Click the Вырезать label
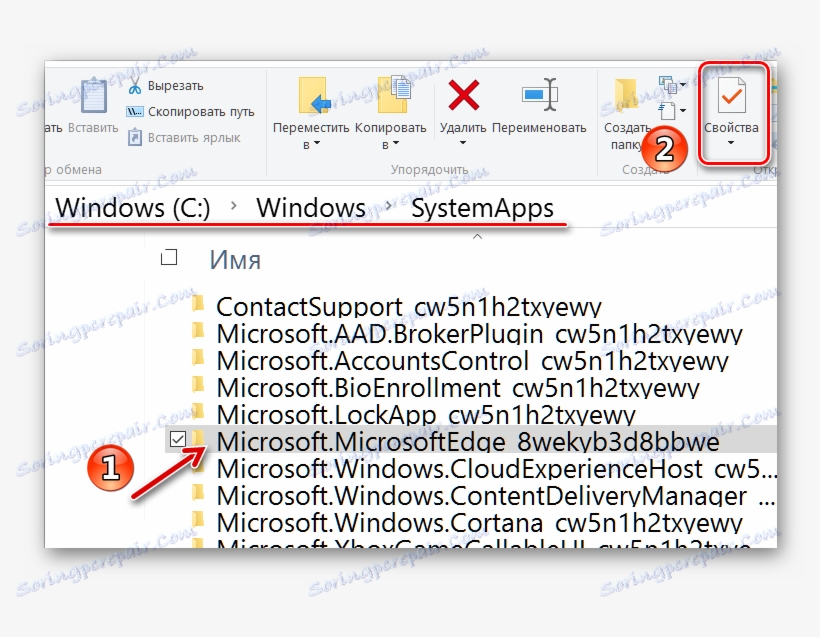Screen dimensions: 820x637 (x=176, y=86)
